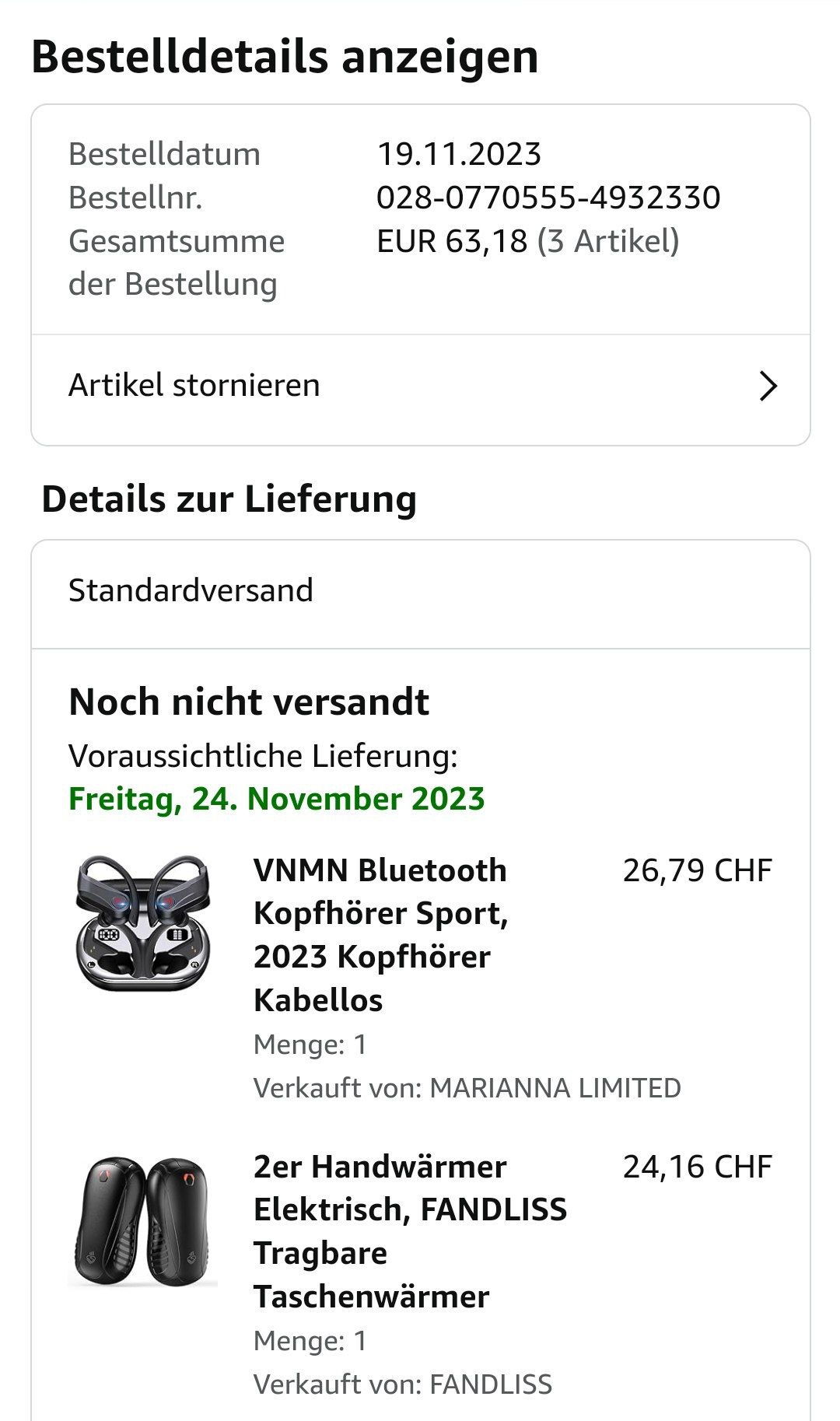Viewport: 840px width, 1421px height.
Task: Tap the Details zur Lieferung section heading
Action: [x=229, y=499]
